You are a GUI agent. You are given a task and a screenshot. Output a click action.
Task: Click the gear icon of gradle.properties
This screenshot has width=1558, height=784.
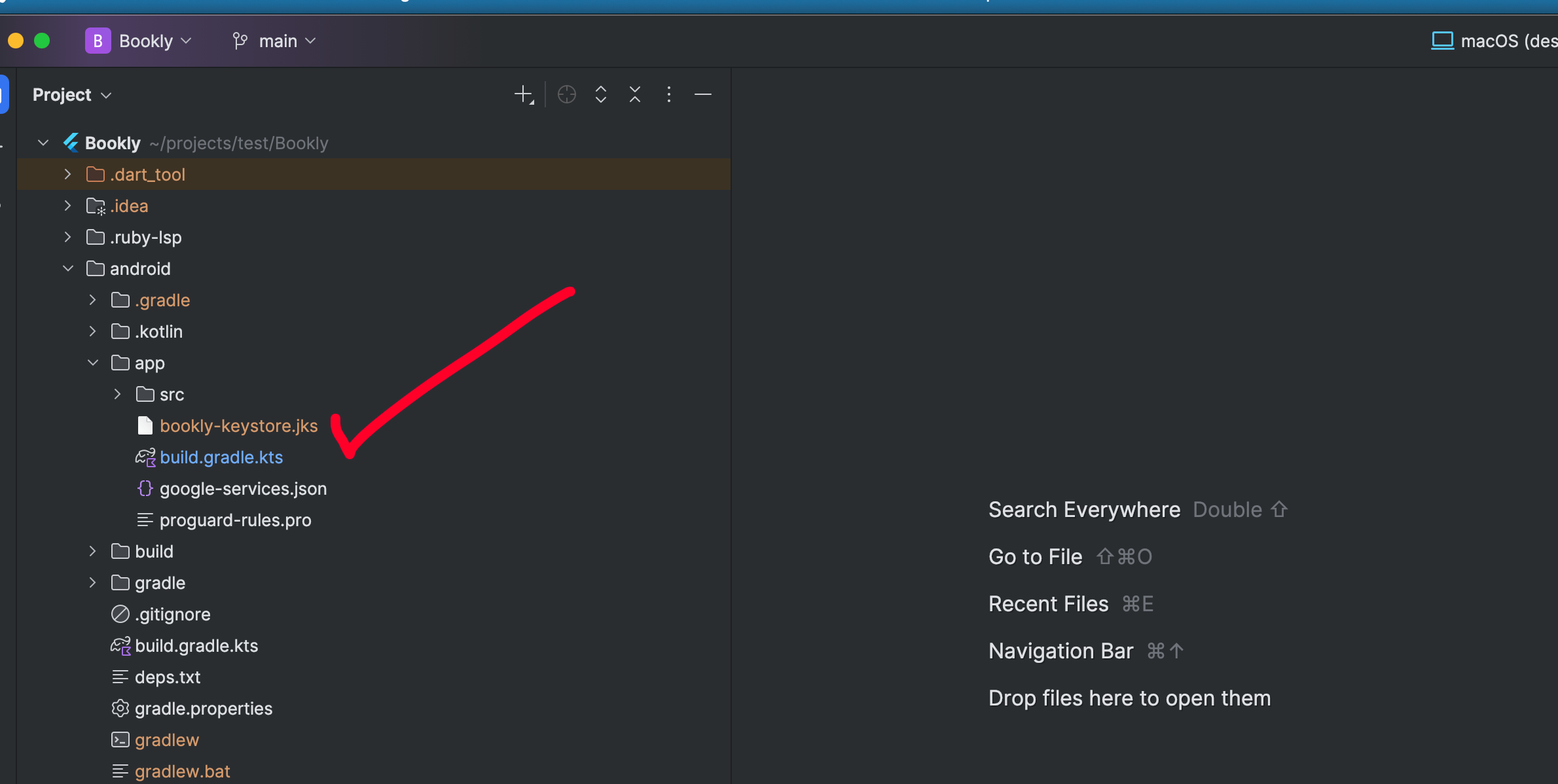[120, 708]
